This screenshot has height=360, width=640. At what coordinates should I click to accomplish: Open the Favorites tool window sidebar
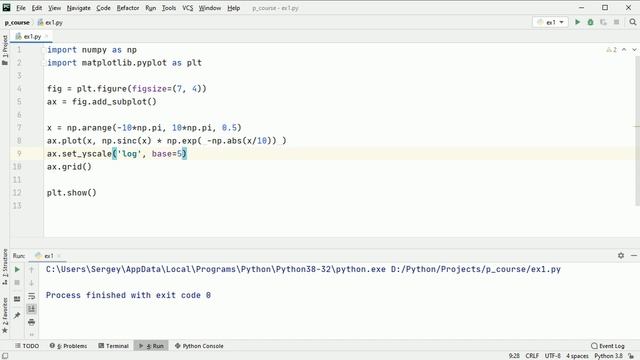pos(5,315)
